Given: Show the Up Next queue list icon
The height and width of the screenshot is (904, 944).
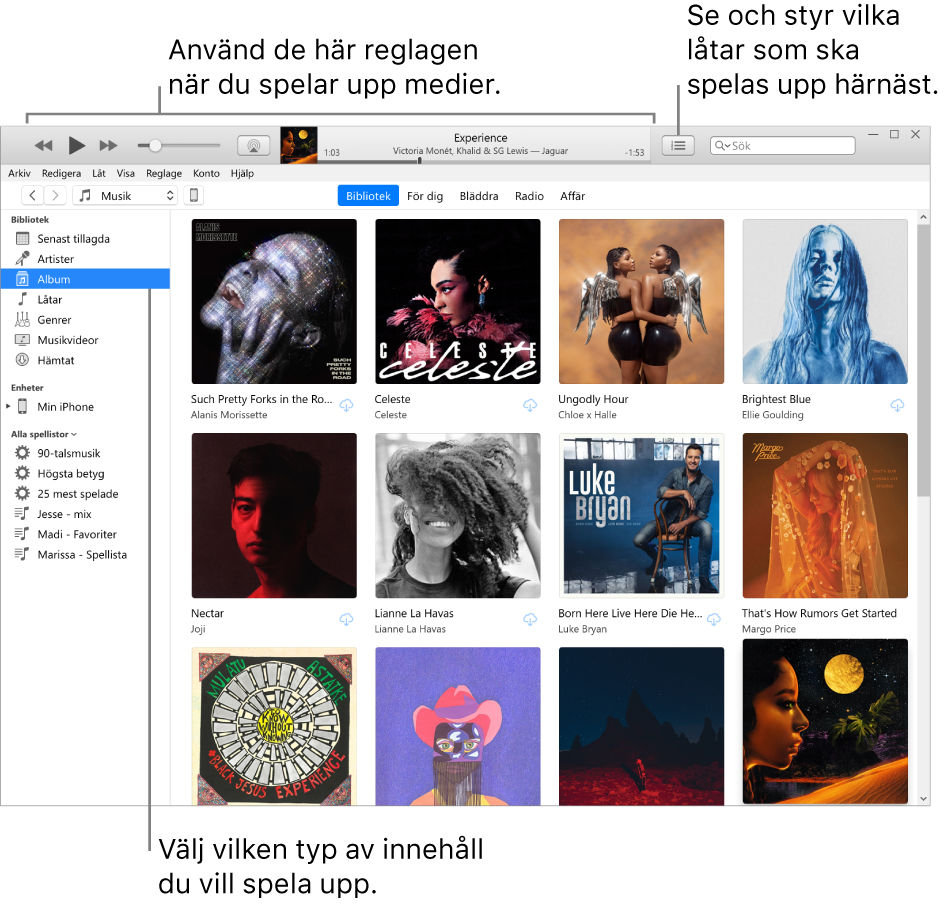Looking at the screenshot, I should pyautogui.click(x=678, y=145).
